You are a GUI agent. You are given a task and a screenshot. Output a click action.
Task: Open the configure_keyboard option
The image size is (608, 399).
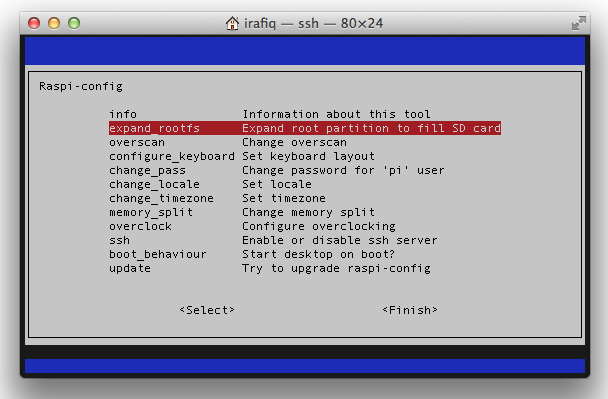(x=172, y=156)
